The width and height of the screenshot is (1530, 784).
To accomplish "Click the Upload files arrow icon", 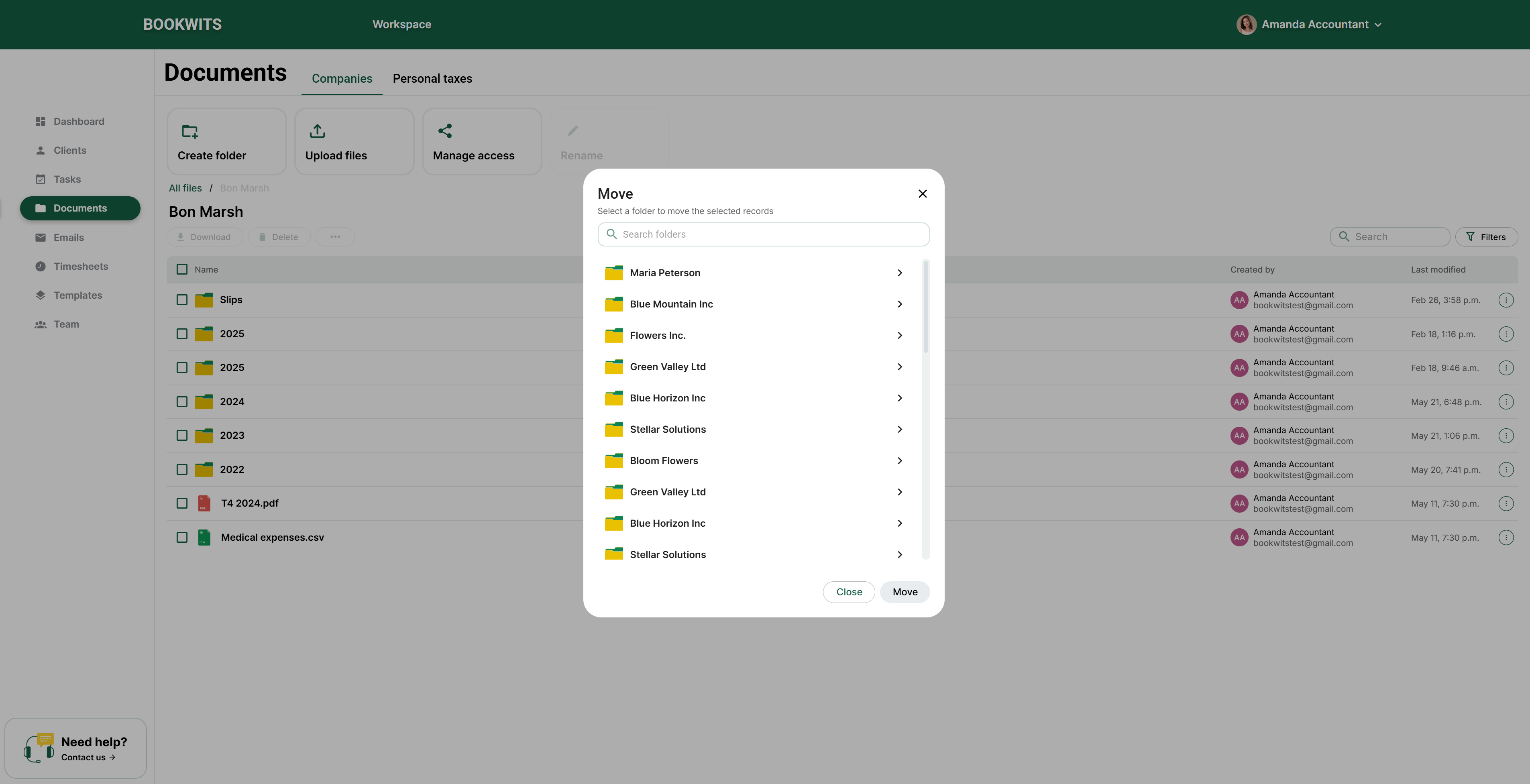I will [x=318, y=131].
